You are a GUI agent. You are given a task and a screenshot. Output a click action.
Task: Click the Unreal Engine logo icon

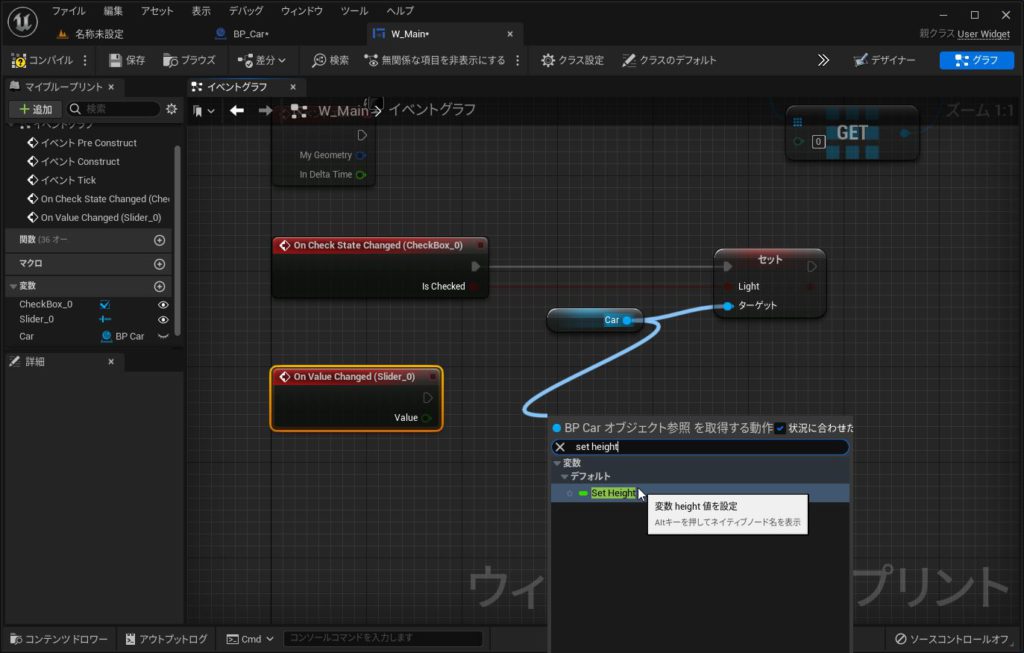pyautogui.click(x=22, y=22)
